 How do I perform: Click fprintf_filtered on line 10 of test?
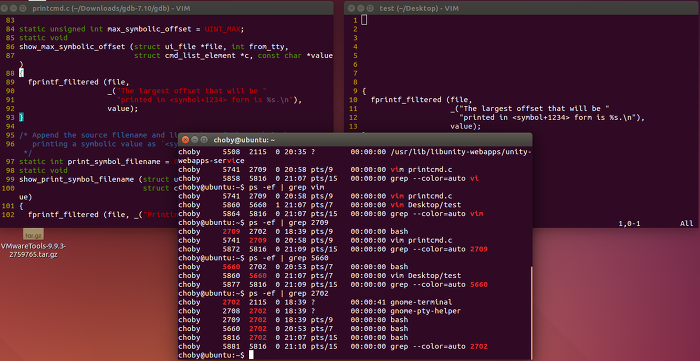(406, 100)
